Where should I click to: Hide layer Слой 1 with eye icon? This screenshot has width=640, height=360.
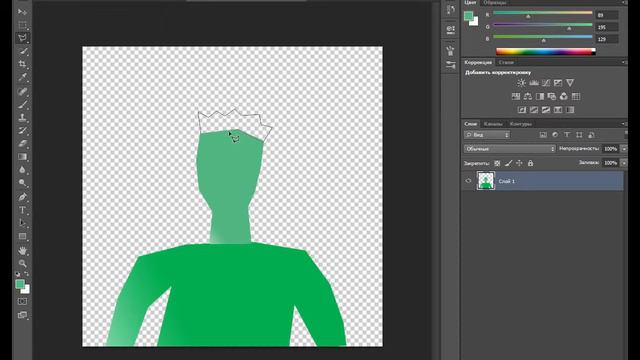468,180
